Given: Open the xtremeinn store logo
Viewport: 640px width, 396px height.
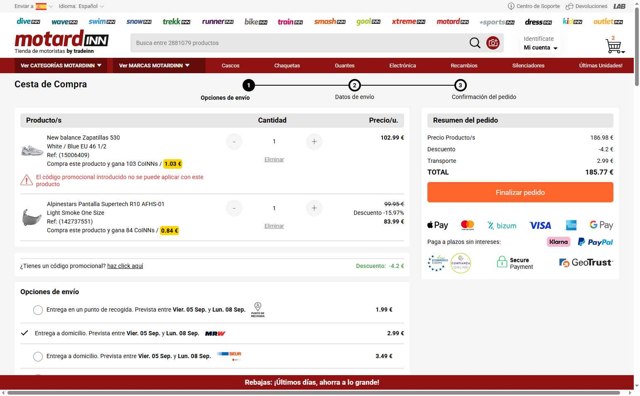Looking at the screenshot, I should [x=408, y=21].
